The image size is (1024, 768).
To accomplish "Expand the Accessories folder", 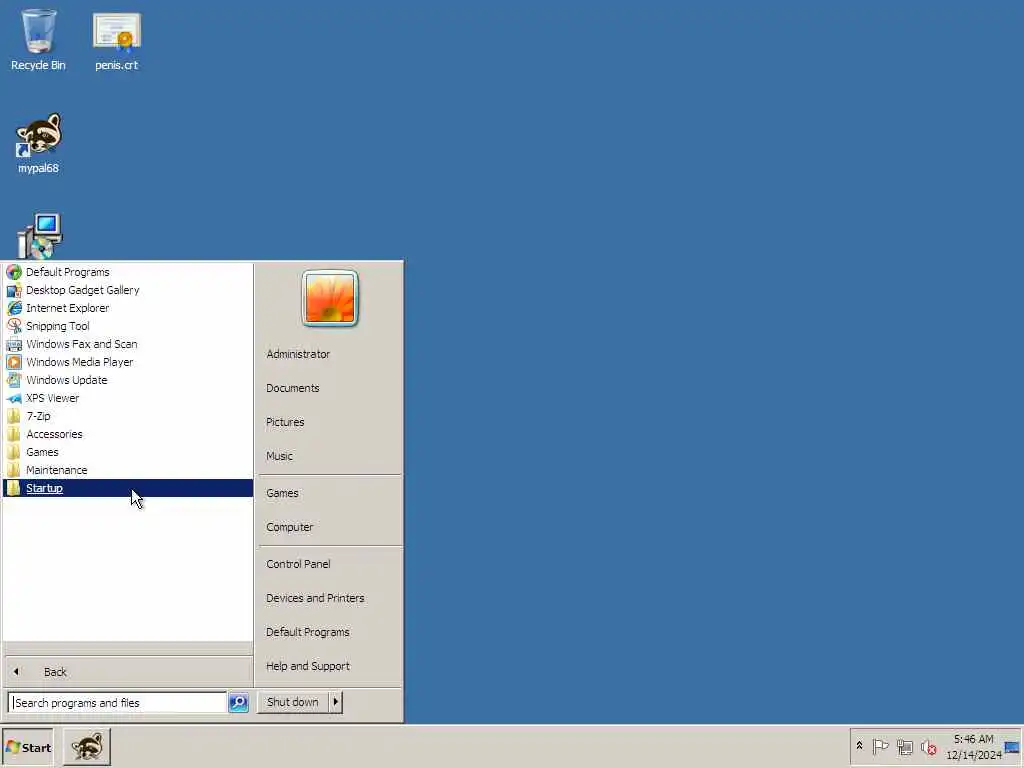I will point(128,434).
